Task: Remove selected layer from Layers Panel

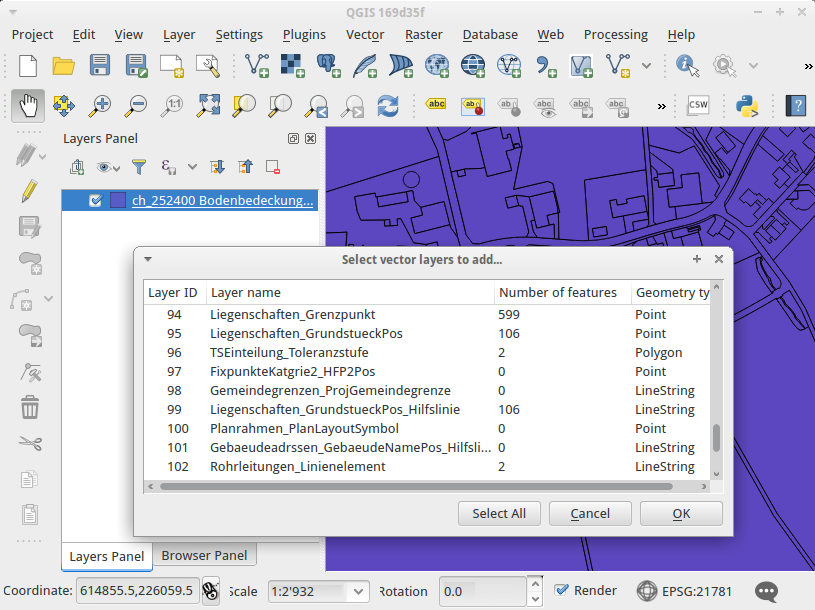Action: pos(273,167)
